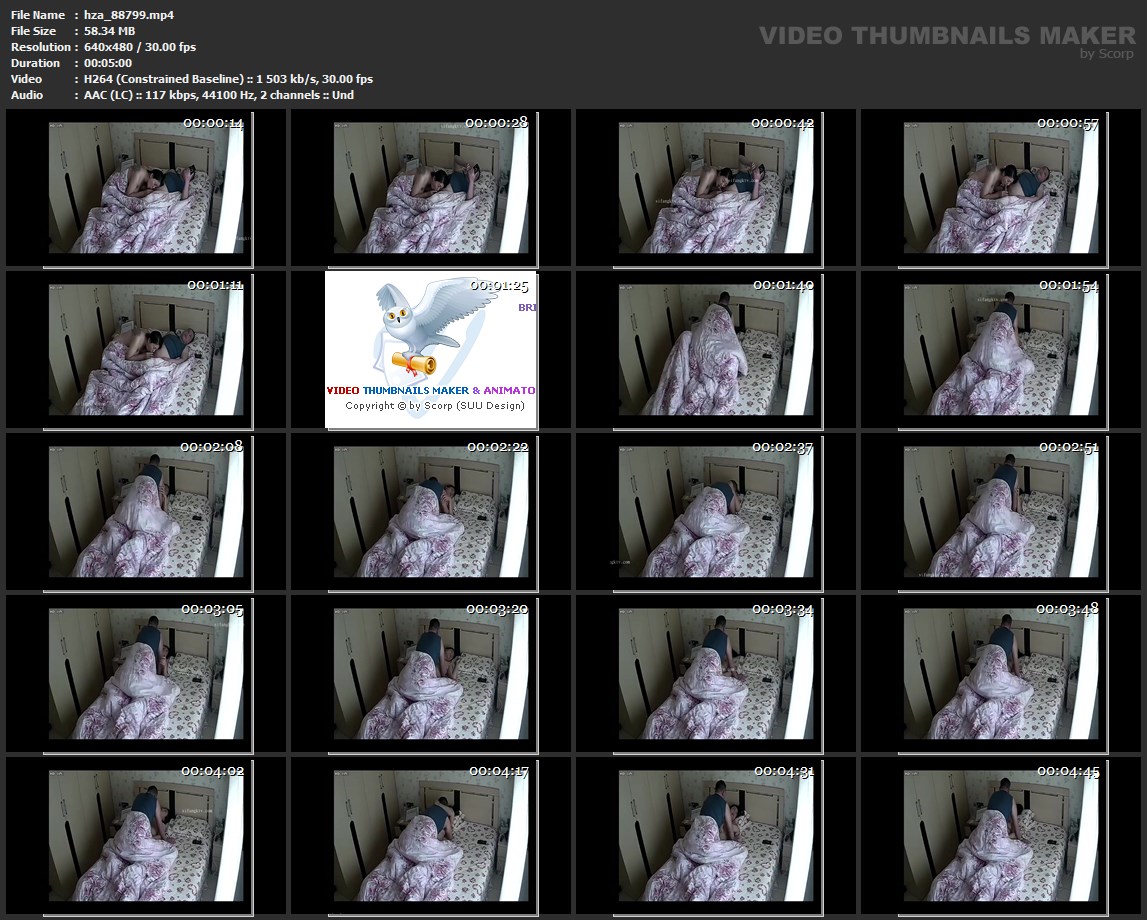
Task: Select the owl logo frame at 00:01:25
Action: coord(431,350)
